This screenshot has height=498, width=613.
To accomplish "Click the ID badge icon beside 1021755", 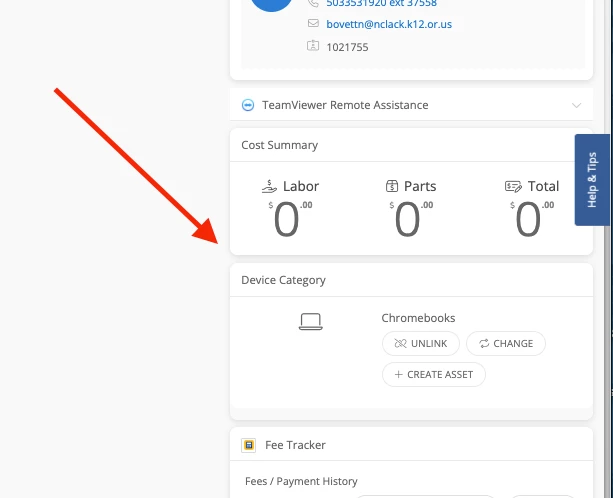I will [313, 46].
